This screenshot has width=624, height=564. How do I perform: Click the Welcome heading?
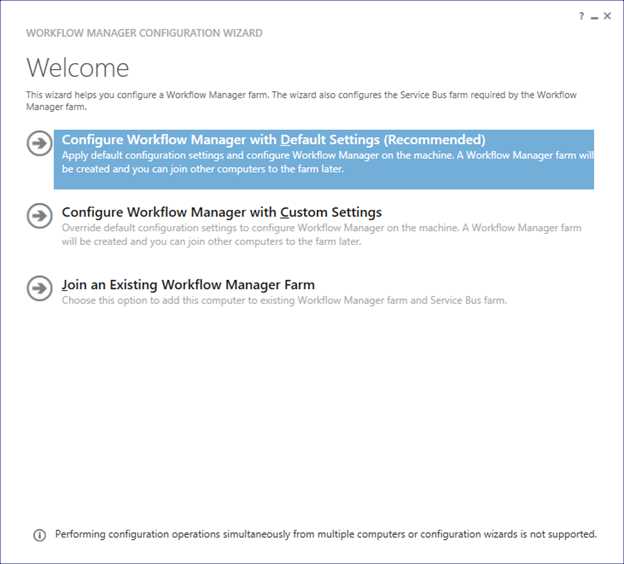click(78, 68)
